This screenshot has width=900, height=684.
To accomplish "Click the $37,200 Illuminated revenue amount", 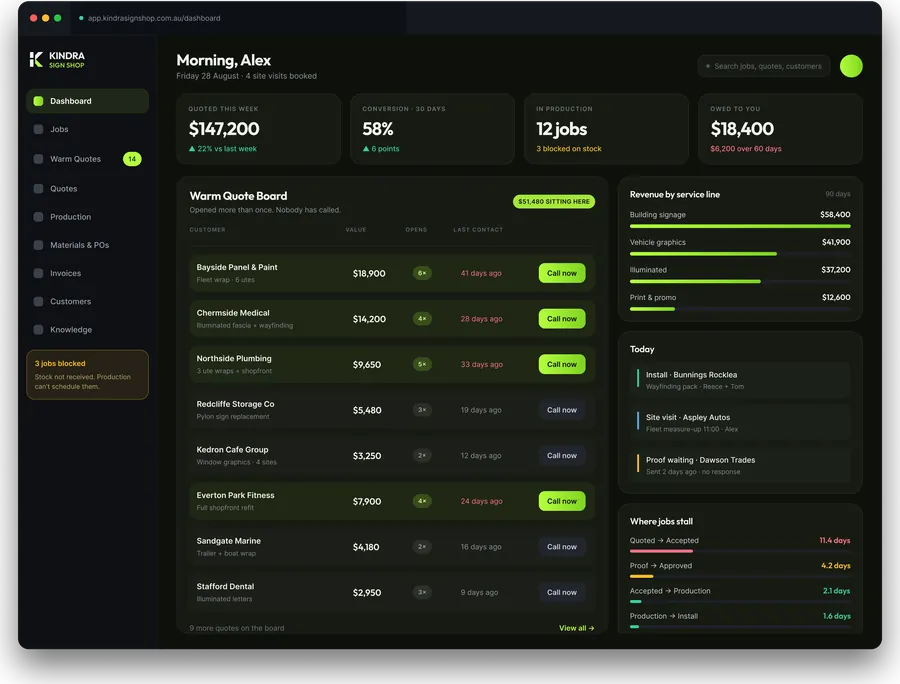I will (836, 270).
